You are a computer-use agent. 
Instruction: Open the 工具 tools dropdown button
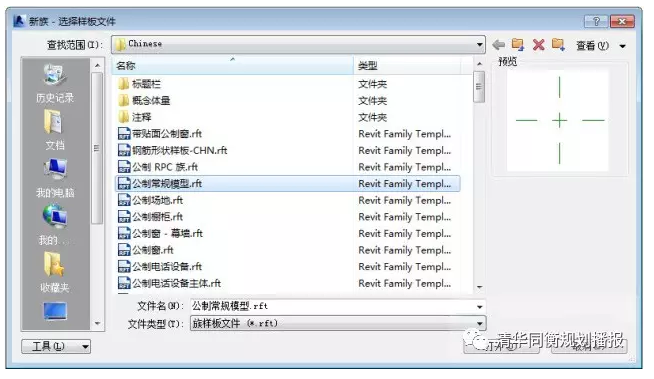(56, 346)
